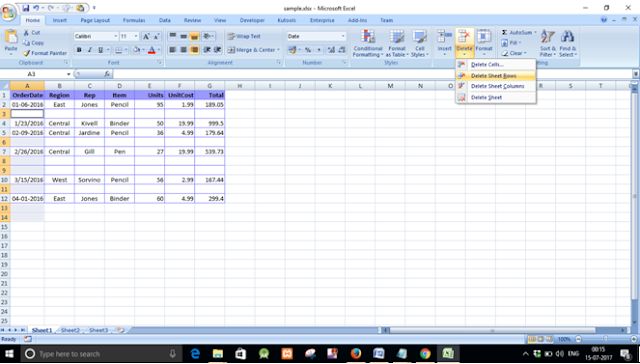Viewport: 640px width, 364px height.
Task: Click the font color swatch
Action: [151, 50]
